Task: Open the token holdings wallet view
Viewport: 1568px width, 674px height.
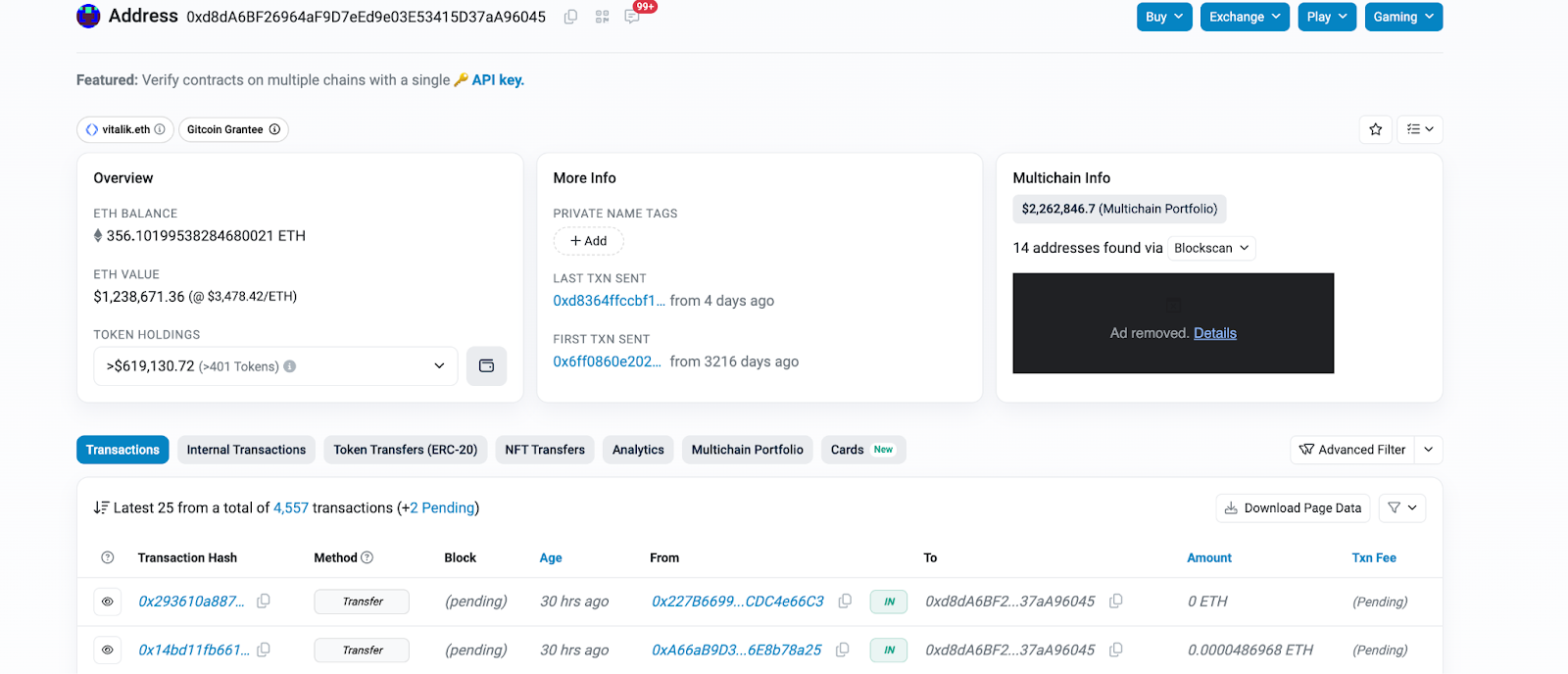Action: 486,366
